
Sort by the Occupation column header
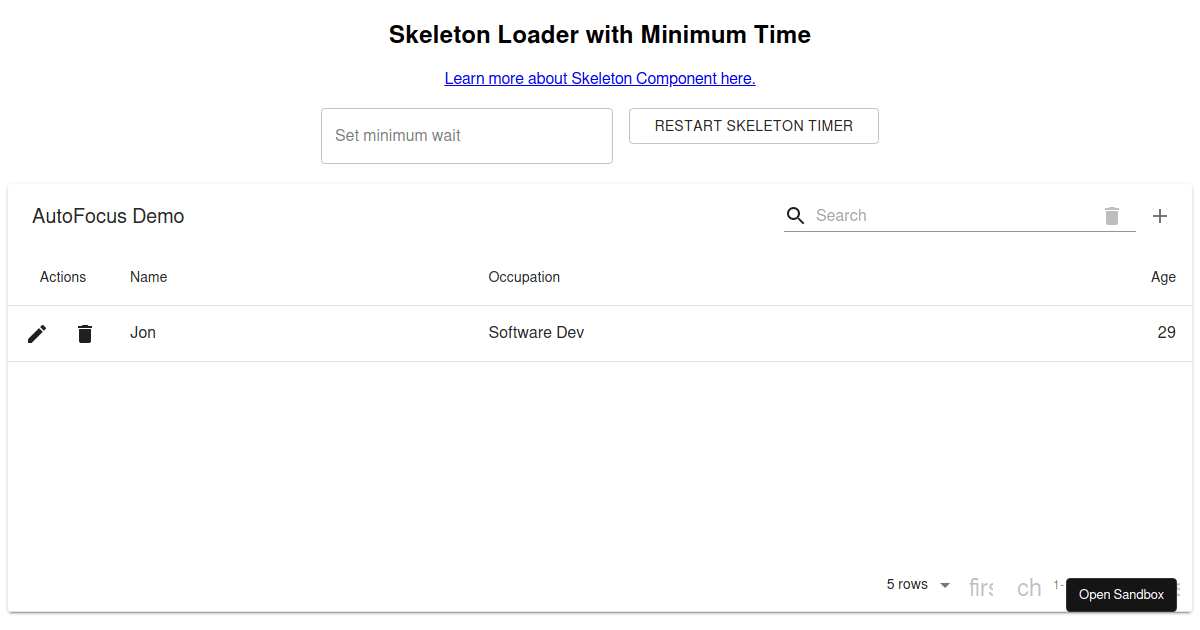[524, 277]
